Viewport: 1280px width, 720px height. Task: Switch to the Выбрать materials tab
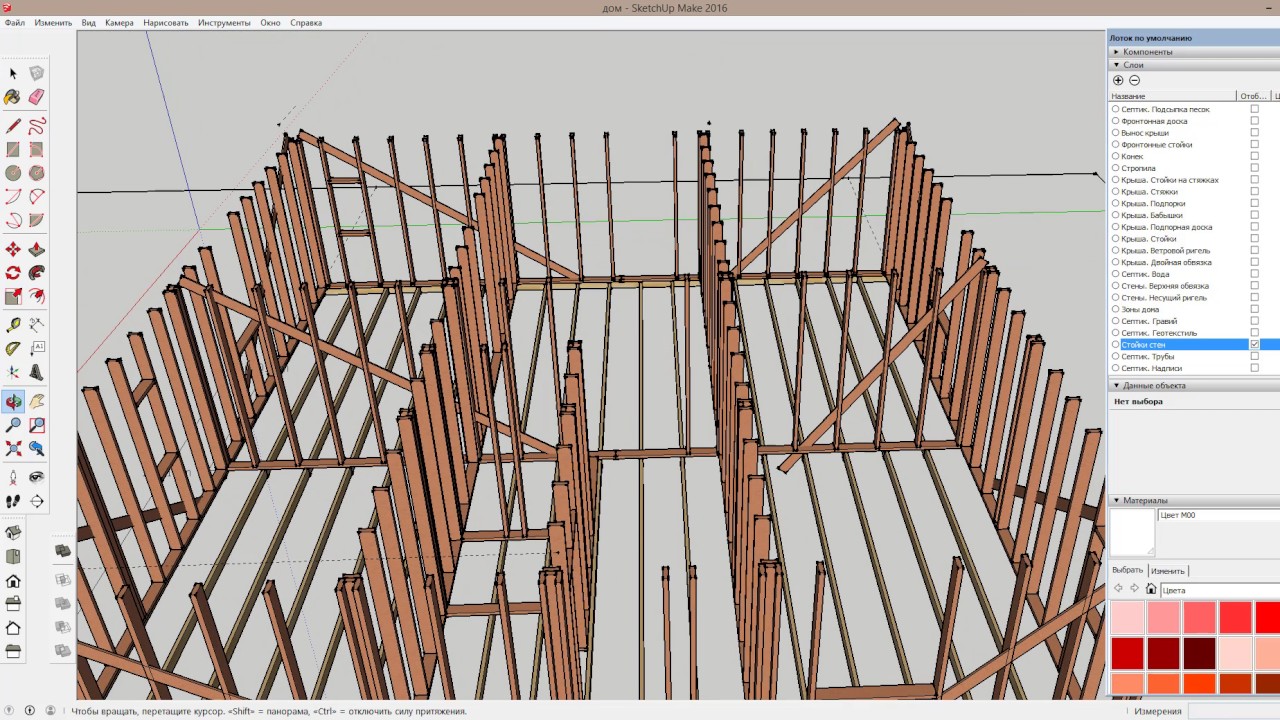[x=1128, y=570]
